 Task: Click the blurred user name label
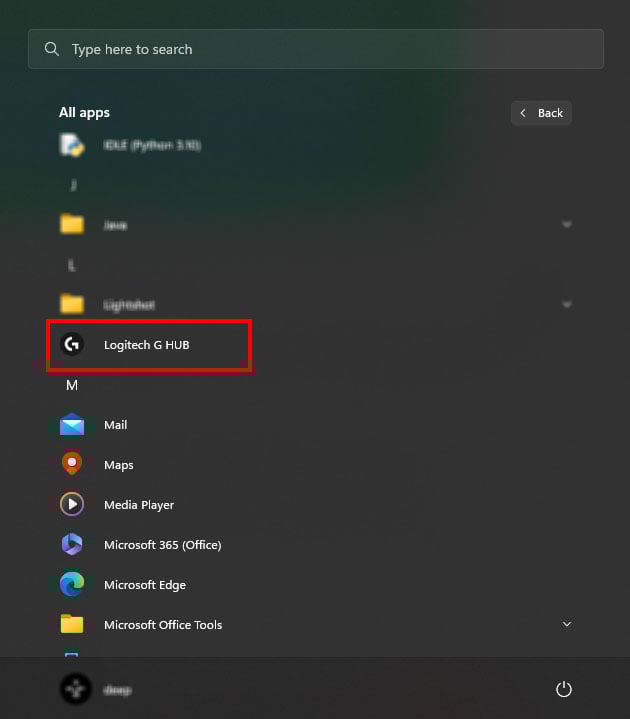pos(117,690)
